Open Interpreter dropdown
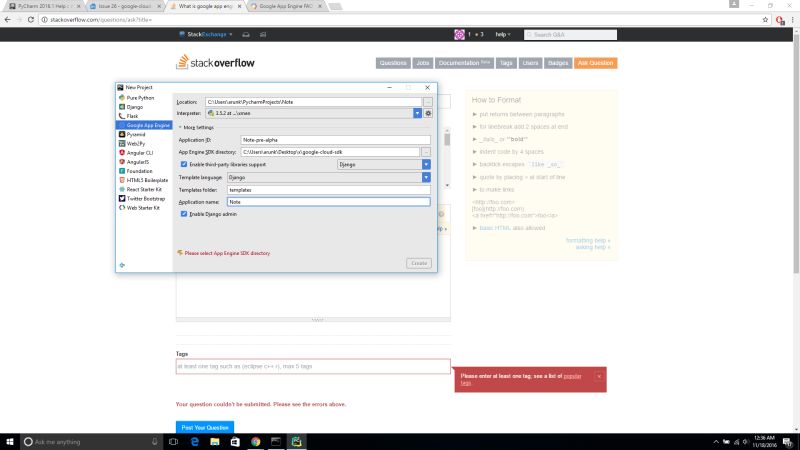The image size is (800, 450). pyautogui.click(x=417, y=113)
